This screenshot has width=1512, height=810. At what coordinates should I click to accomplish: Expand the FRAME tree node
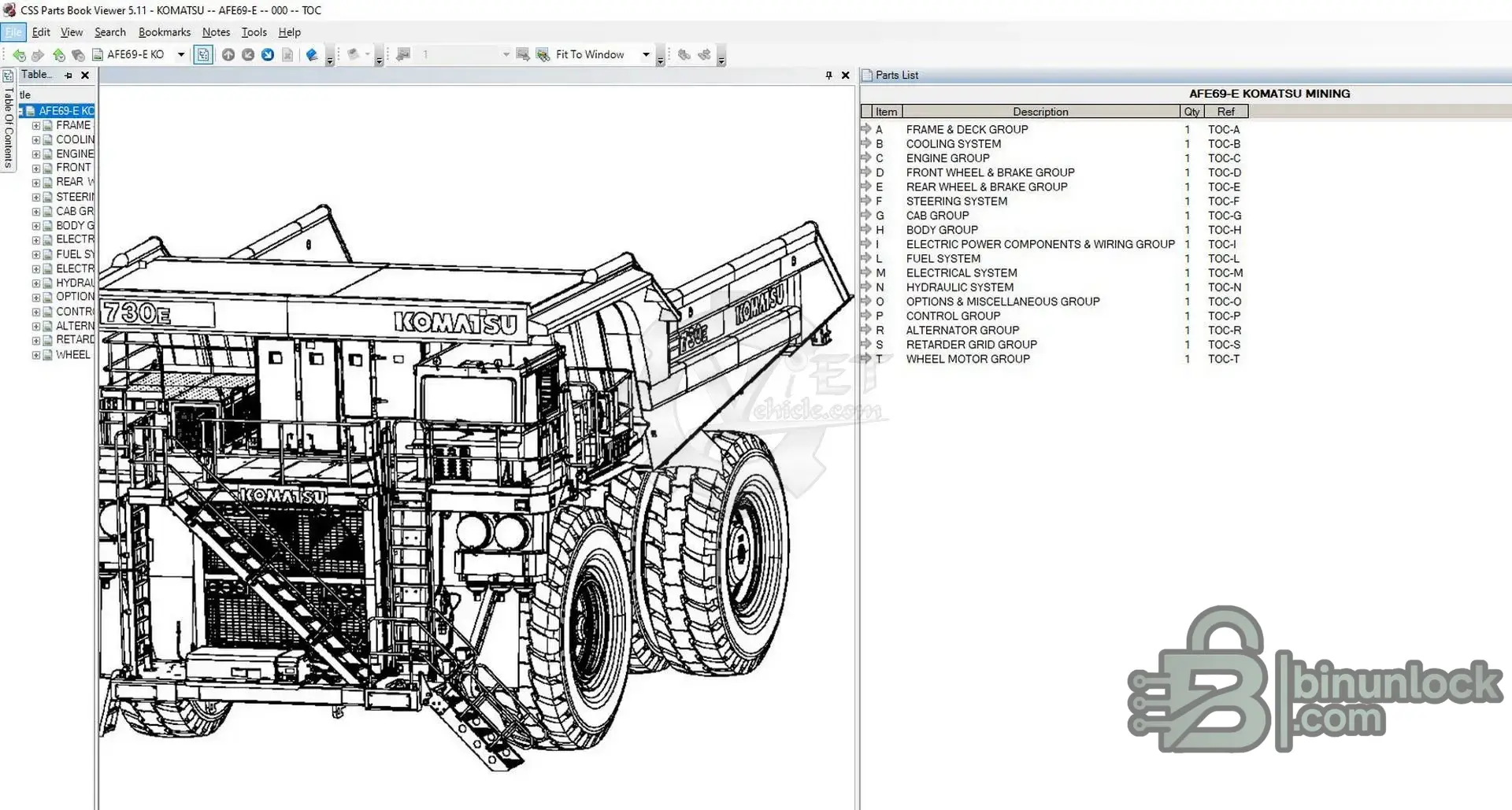pos(36,126)
